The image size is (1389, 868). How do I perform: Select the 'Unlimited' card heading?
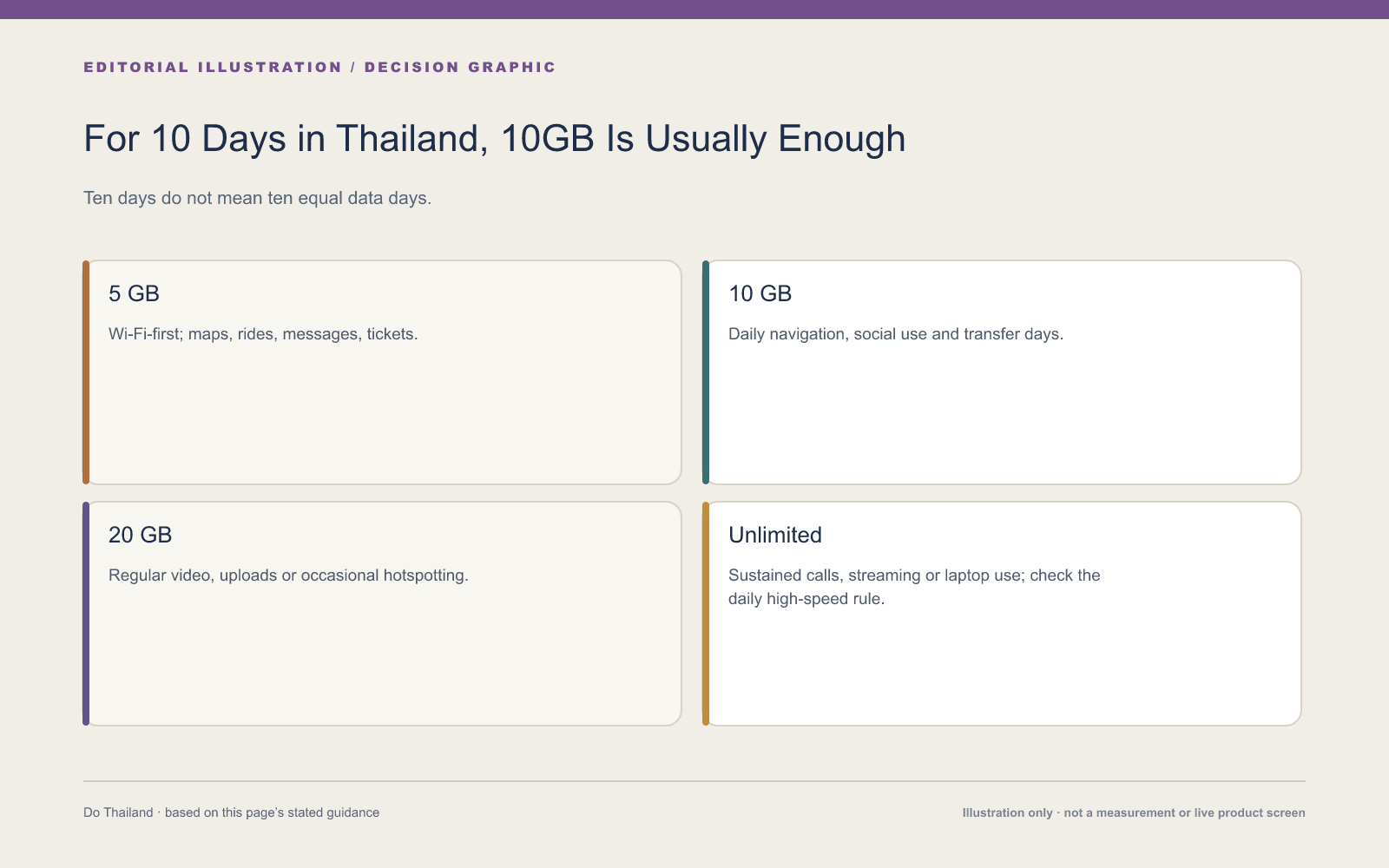point(775,535)
